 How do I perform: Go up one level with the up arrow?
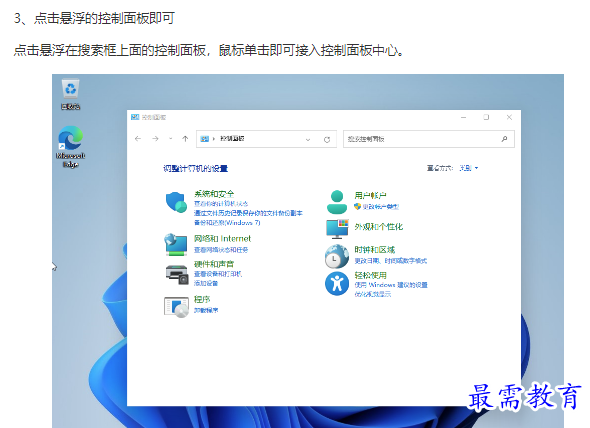click(185, 139)
